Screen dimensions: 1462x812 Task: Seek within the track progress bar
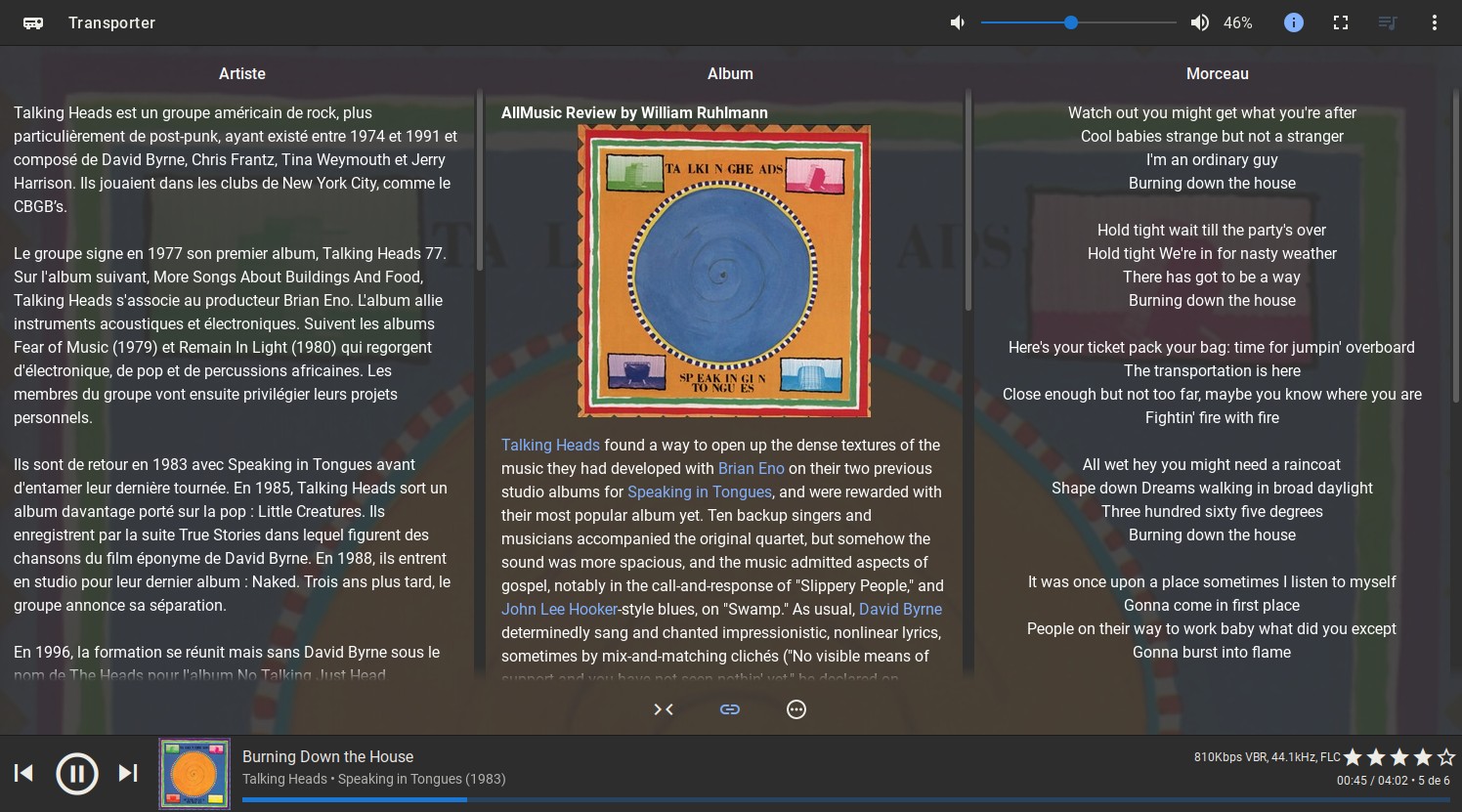pyautogui.click(x=847, y=799)
